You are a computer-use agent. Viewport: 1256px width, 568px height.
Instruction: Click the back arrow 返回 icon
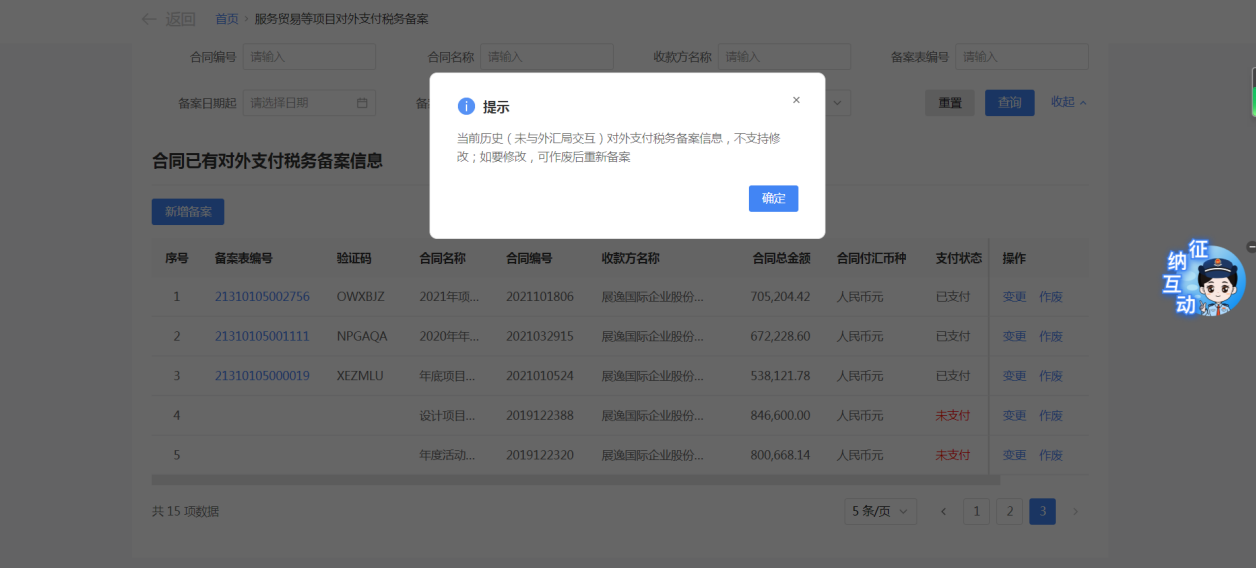pyautogui.click(x=149, y=19)
